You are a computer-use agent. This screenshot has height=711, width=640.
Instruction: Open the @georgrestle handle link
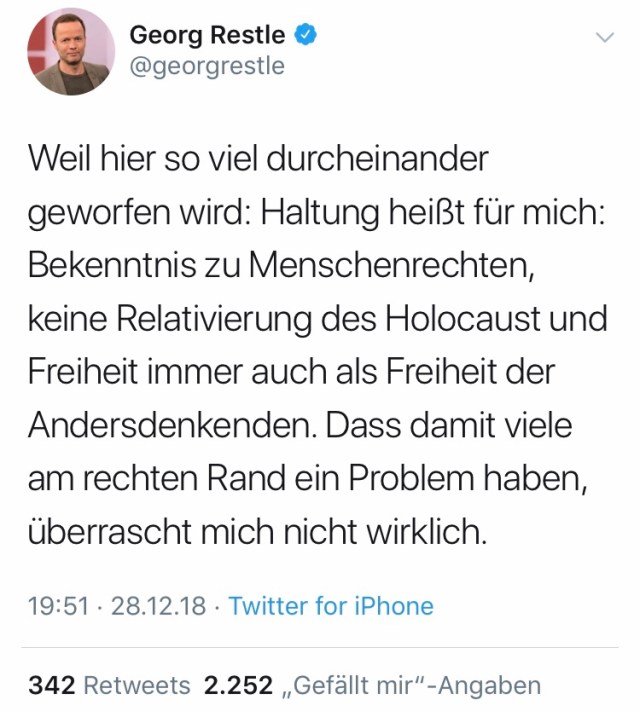207,66
